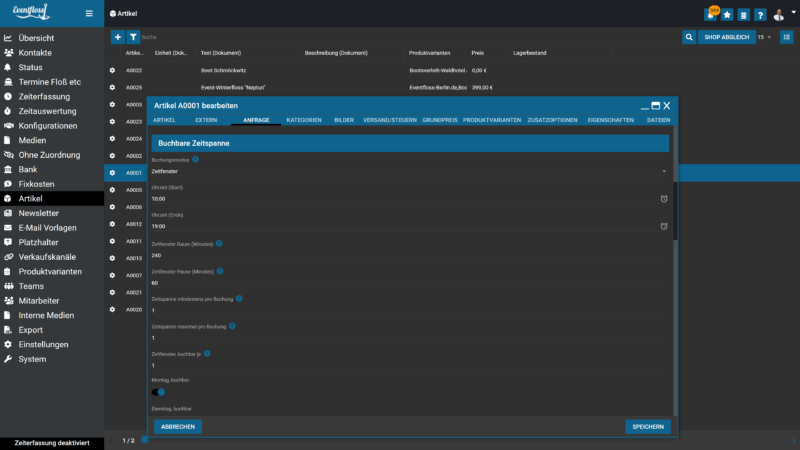
Task: Click the search magnifier button
Action: [x=689, y=37]
